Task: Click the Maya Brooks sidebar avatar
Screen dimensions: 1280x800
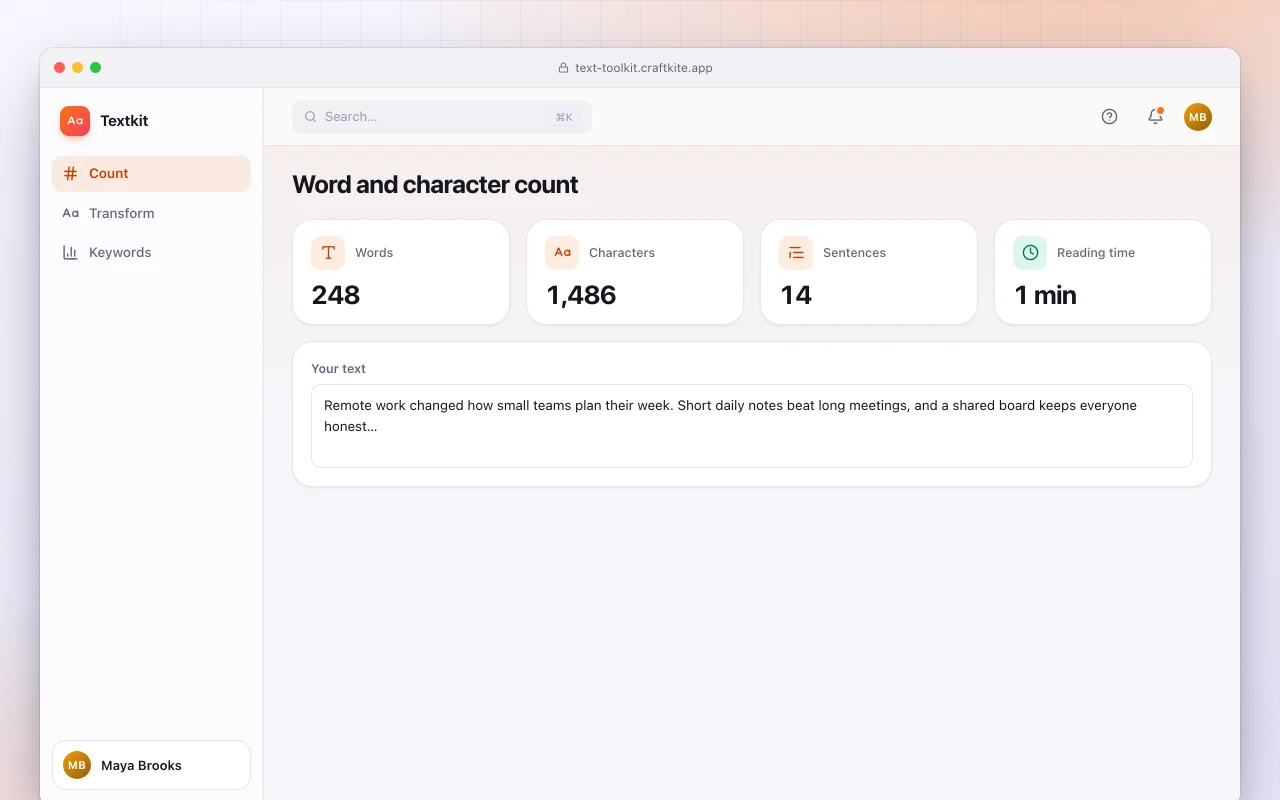Action: click(77, 765)
